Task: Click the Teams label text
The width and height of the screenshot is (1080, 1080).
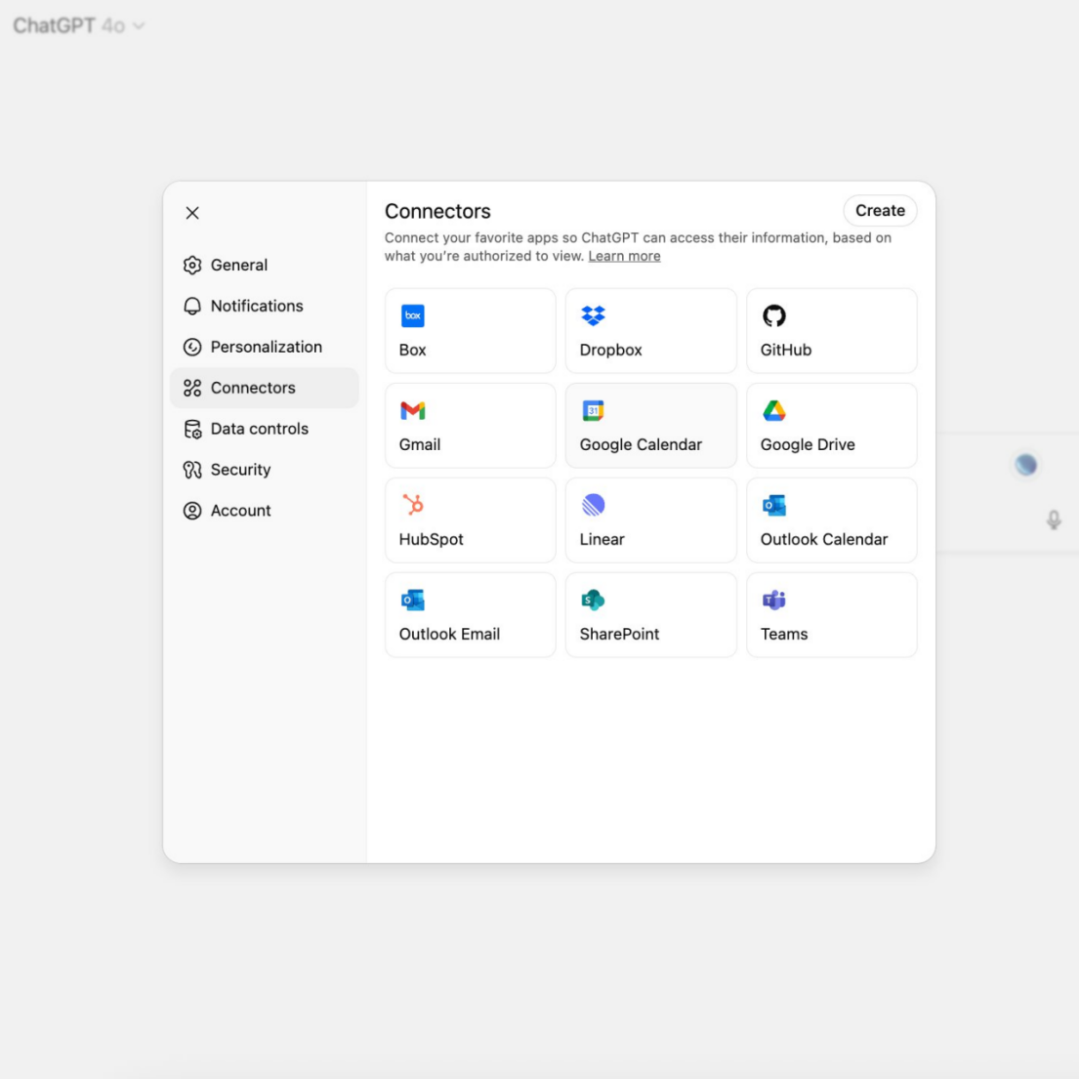Action: click(784, 634)
